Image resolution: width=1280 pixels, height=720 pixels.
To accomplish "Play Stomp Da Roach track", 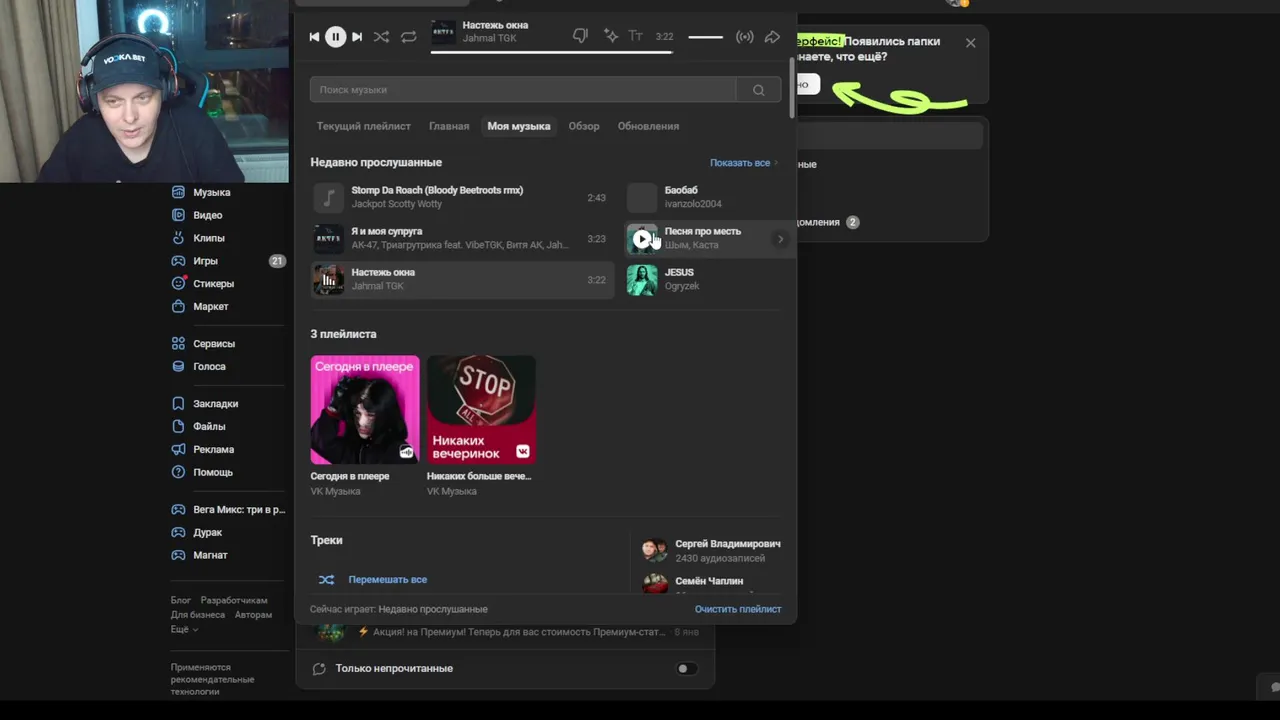I will [462, 197].
